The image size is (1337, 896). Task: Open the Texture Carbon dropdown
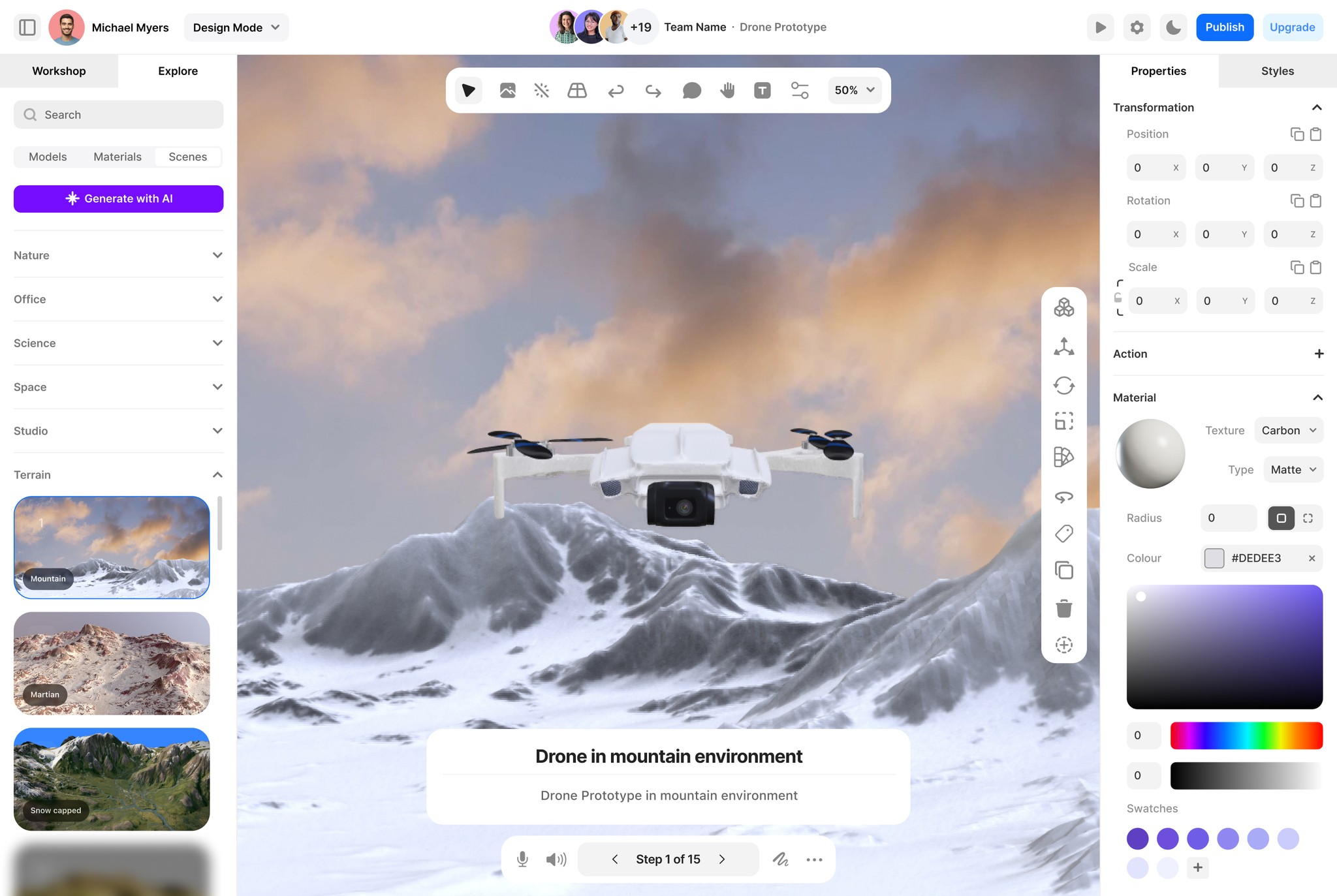pos(1289,430)
